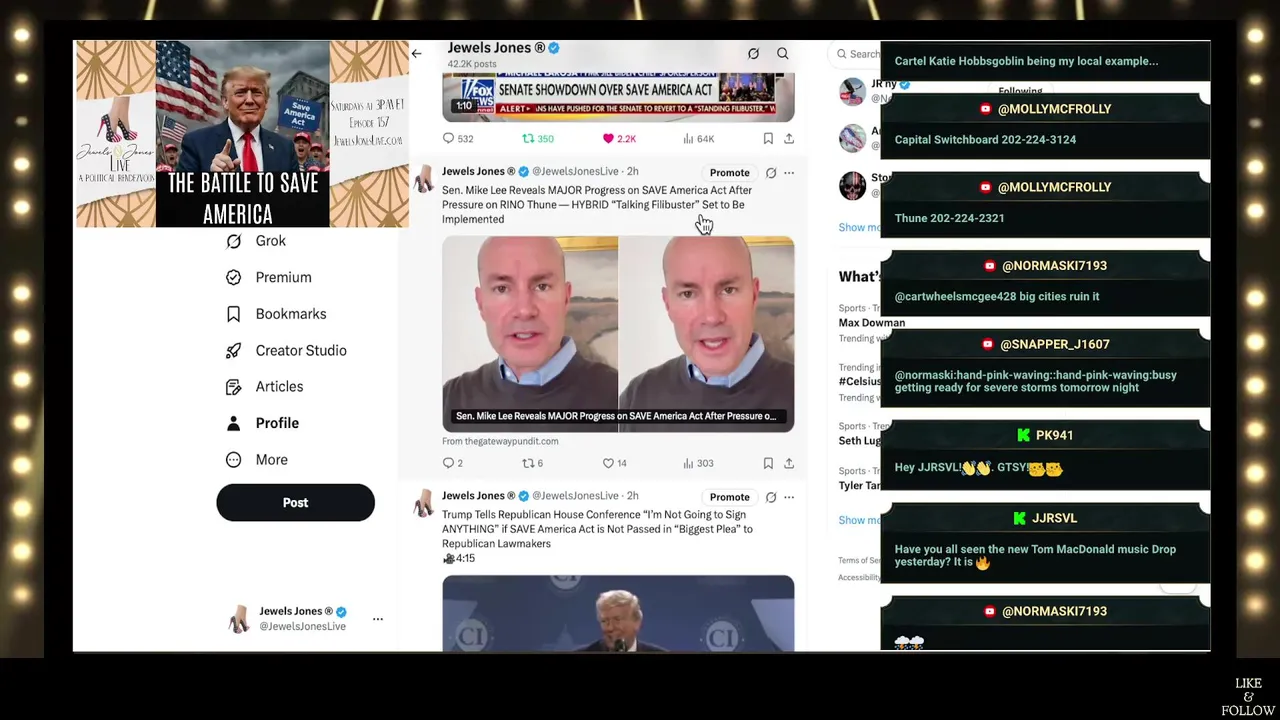Promote the Mike Lee post
Viewport: 1280px width, 720px height.
[729, 173]
